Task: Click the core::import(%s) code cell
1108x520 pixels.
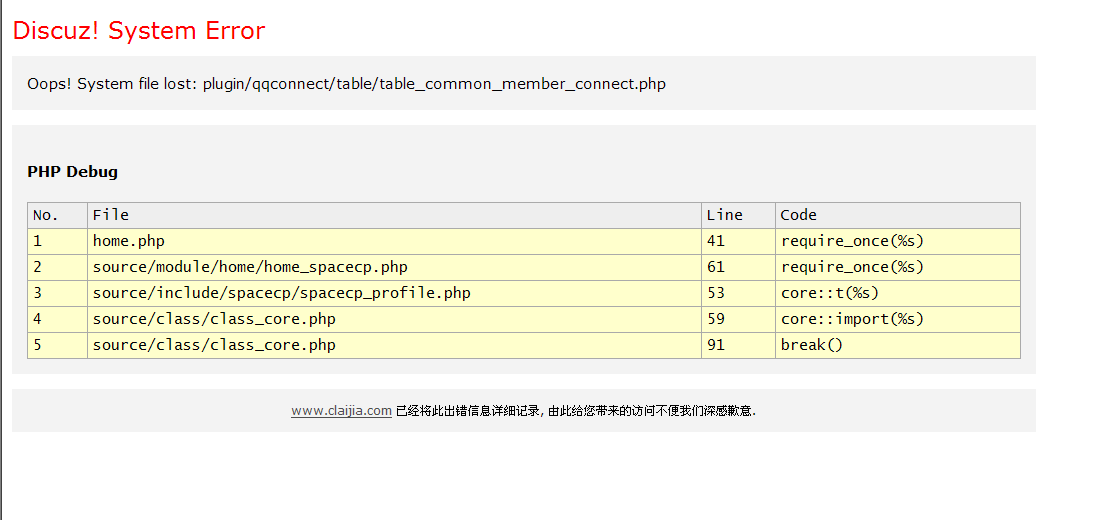Action: (x=852, y=319)
